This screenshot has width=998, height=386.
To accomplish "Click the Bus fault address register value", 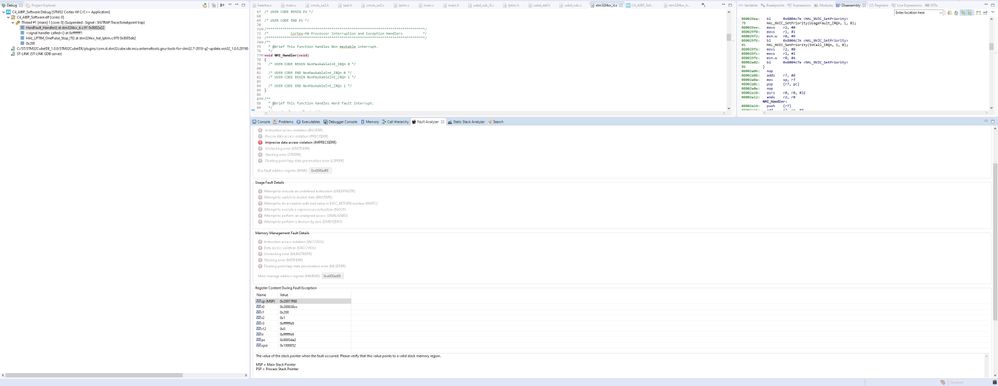I will pyautogui.click(x=321, y=171).
